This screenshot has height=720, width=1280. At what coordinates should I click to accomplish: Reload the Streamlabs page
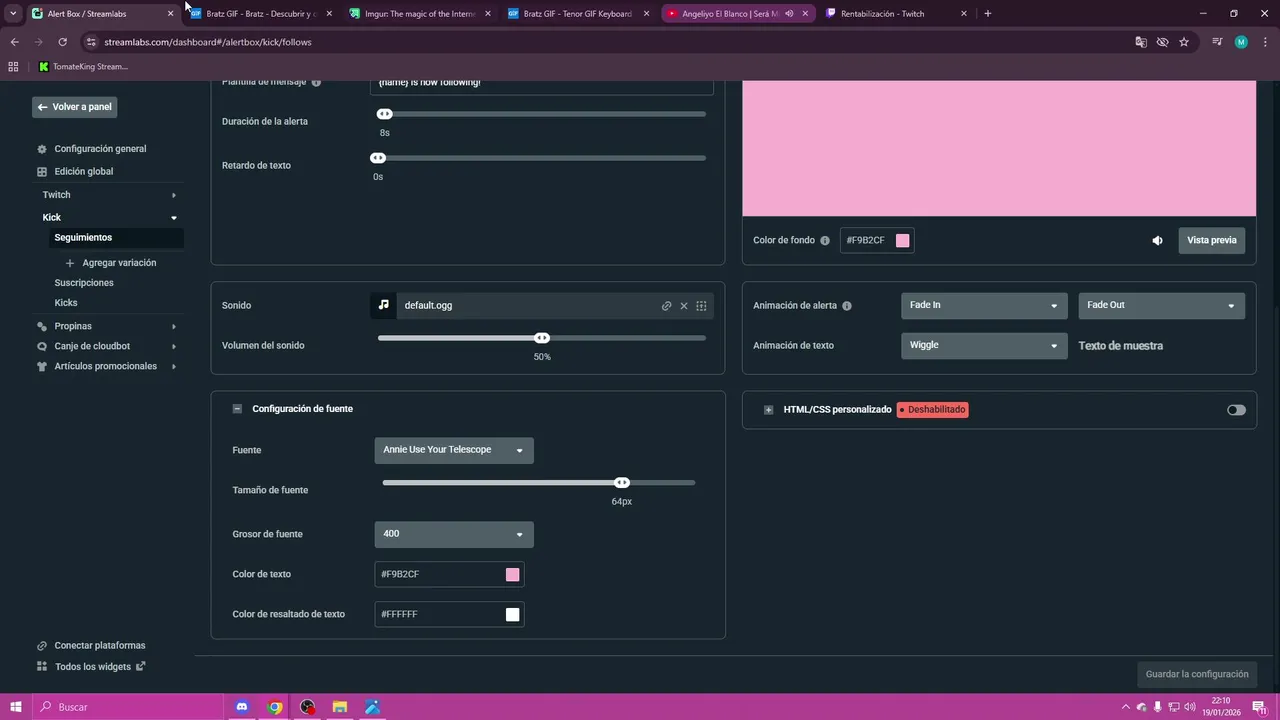(x=62, y=42)
